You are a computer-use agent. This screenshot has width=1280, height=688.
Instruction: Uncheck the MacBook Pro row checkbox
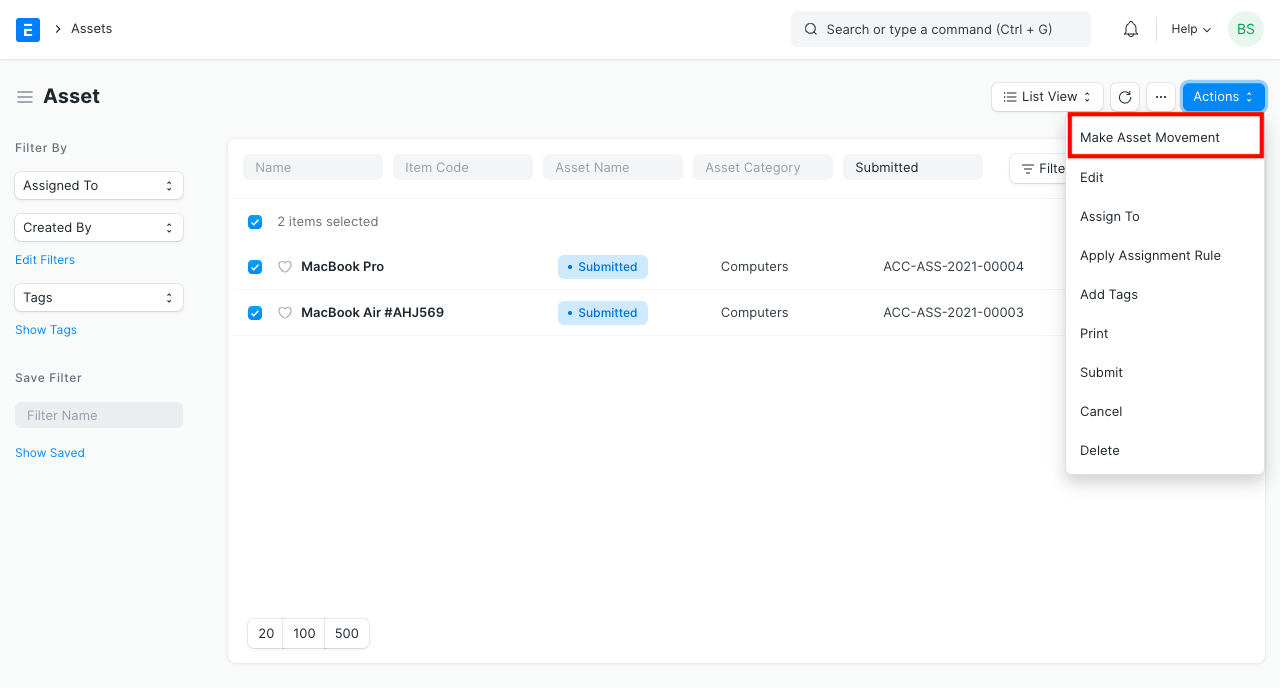[x=255, y=266]
